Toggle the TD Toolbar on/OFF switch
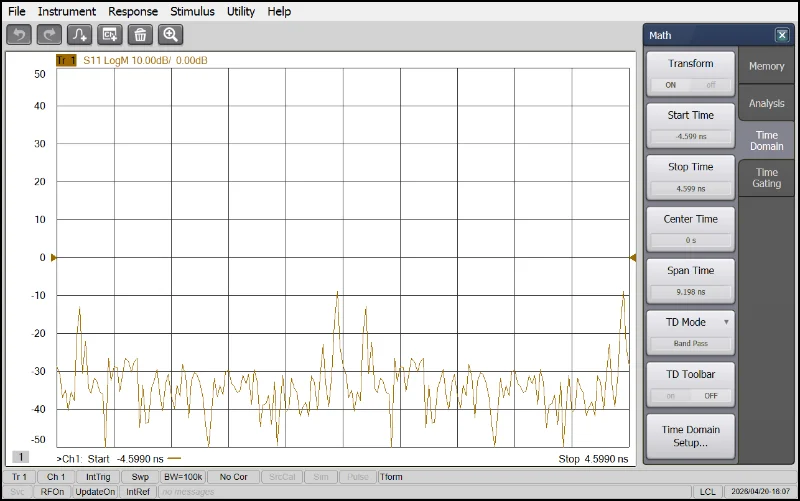This screenshot has height=501, width=800. 690,395
